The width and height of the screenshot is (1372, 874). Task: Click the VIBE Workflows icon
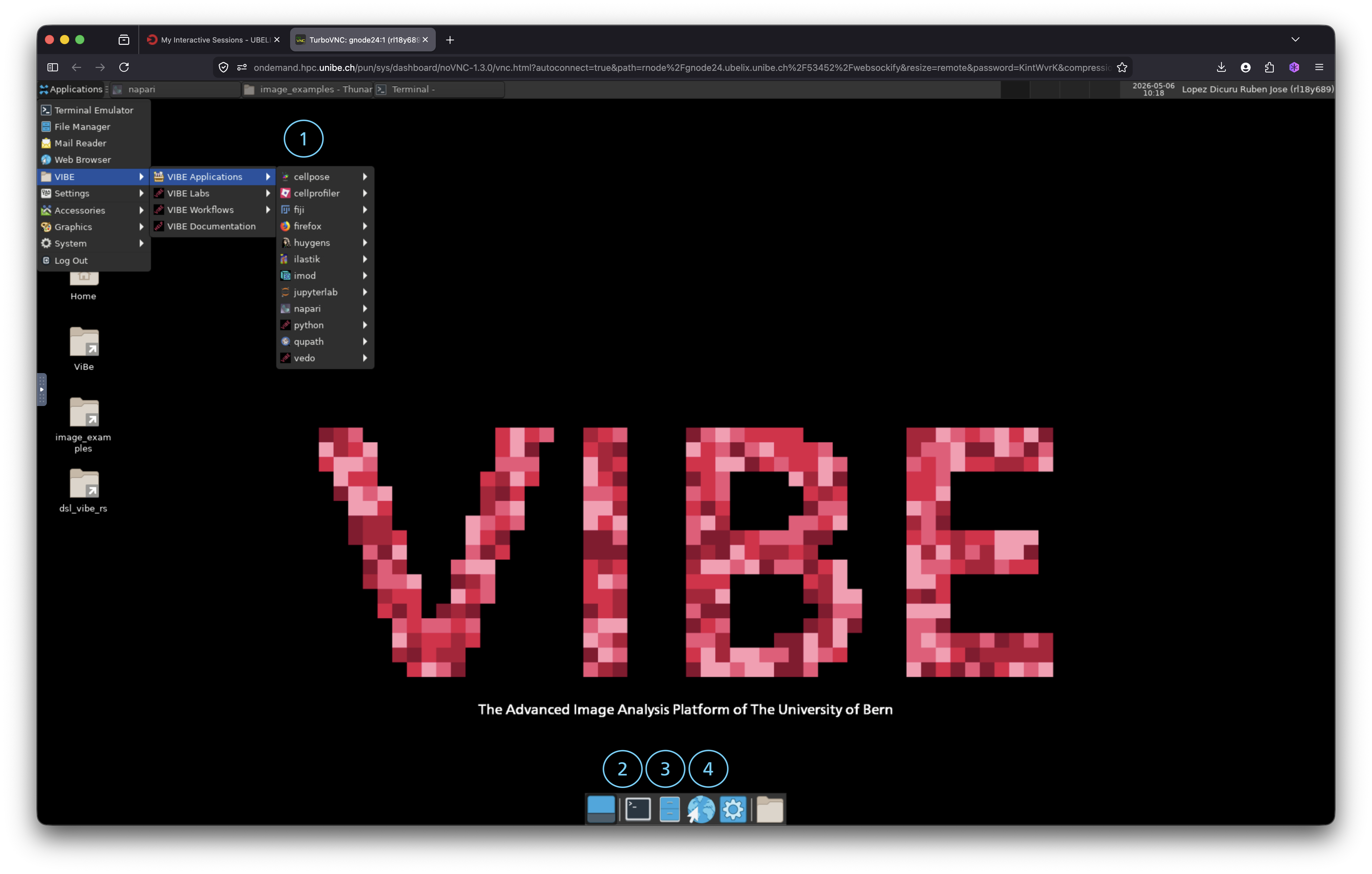coord(159,210)
